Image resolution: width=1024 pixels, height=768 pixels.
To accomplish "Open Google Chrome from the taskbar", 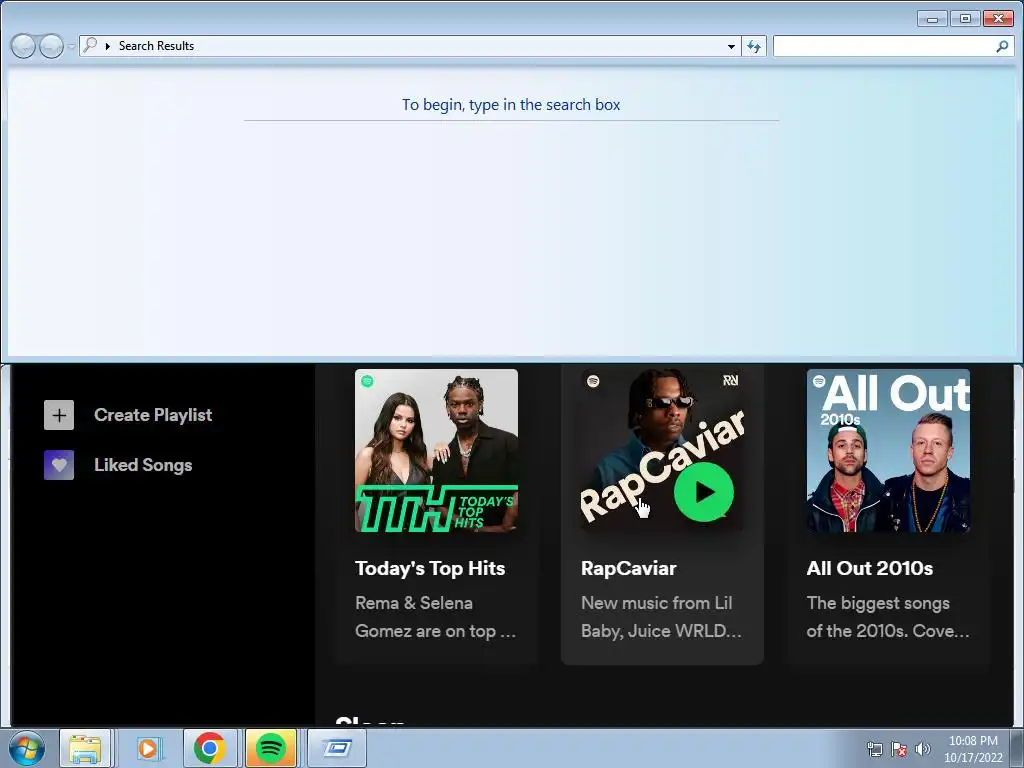I will tap(210, 748).
